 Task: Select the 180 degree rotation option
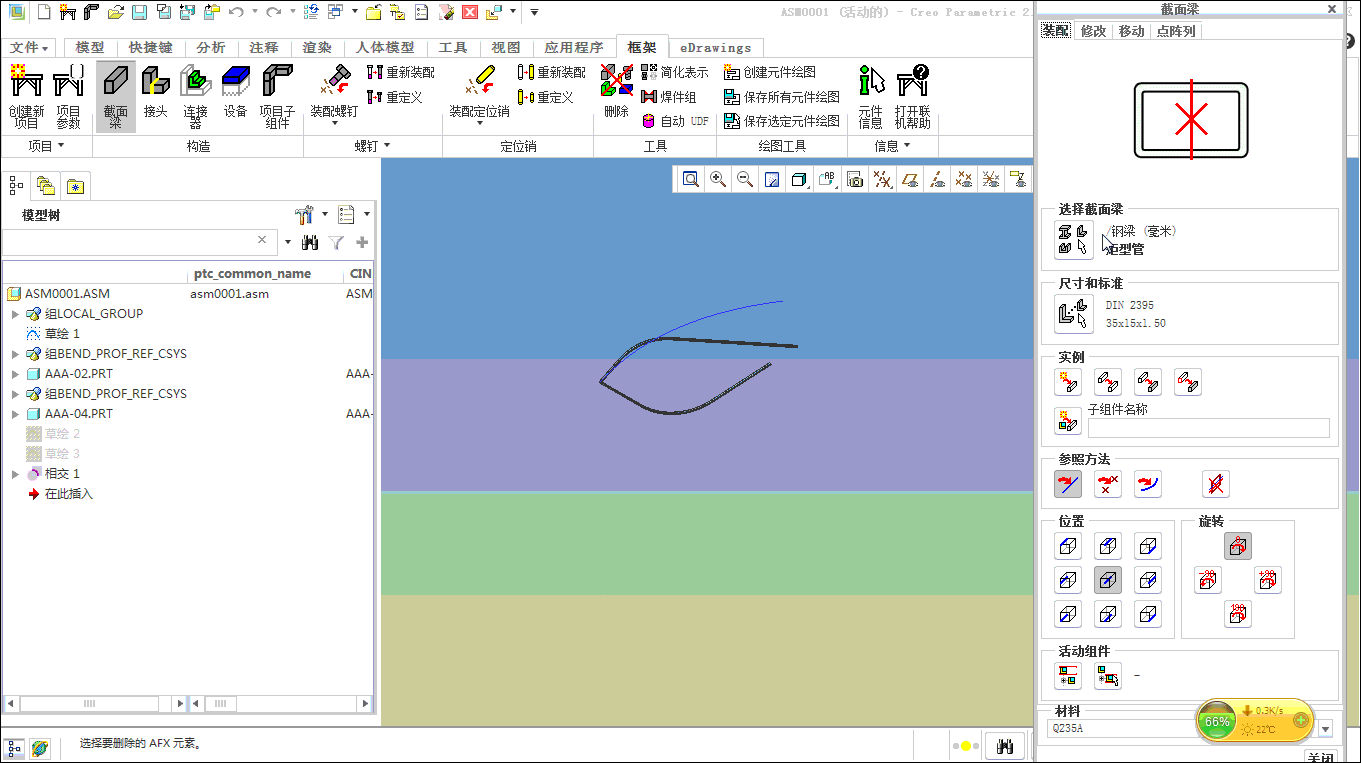click(x=1238, y=614)
